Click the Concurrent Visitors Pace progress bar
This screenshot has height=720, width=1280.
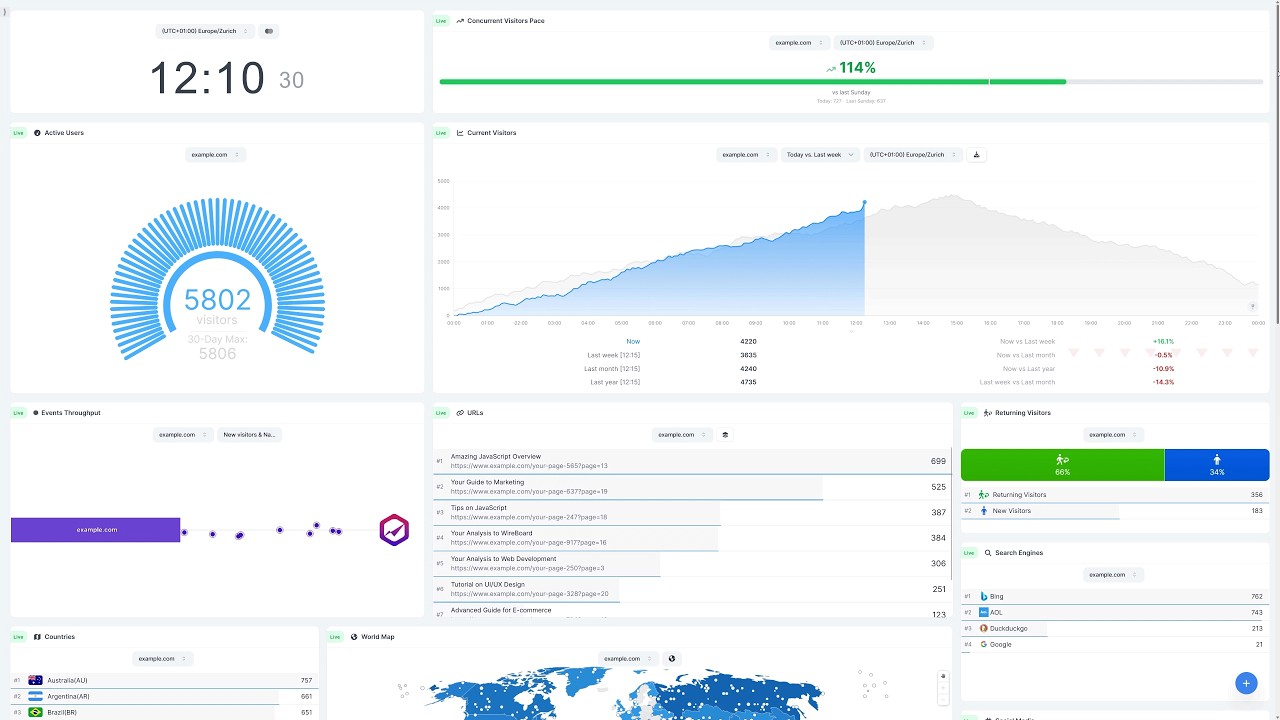click(x=851, y=82)
